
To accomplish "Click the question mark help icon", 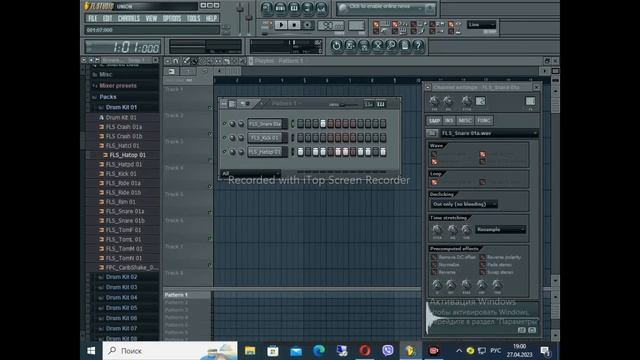I will click(418, 45).
